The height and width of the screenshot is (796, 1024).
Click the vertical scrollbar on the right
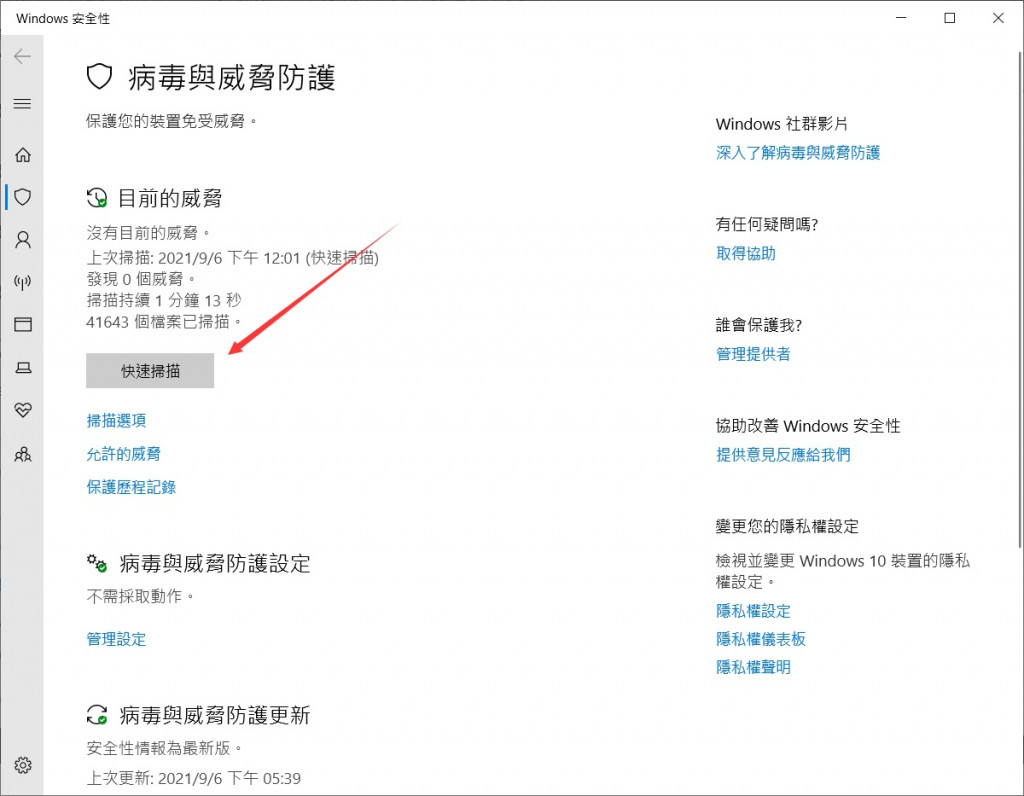click(x=1020, y=298)
